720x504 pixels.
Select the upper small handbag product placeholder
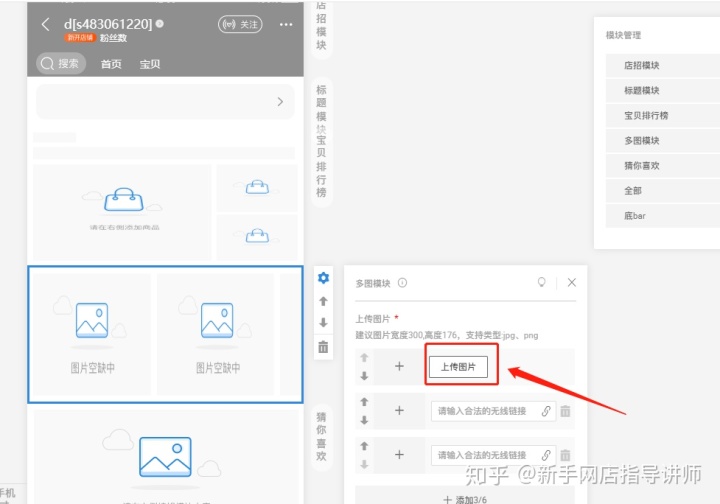point(257,188)
